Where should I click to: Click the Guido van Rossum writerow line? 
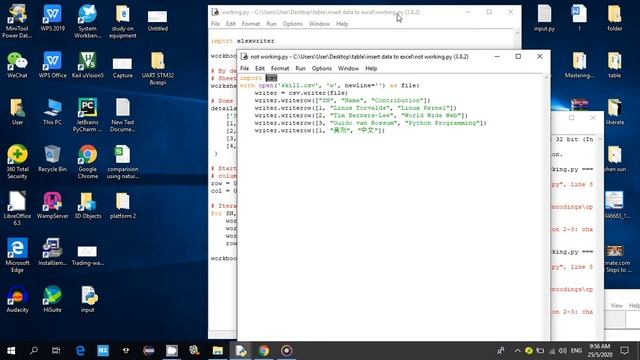[x=370, y=123]
